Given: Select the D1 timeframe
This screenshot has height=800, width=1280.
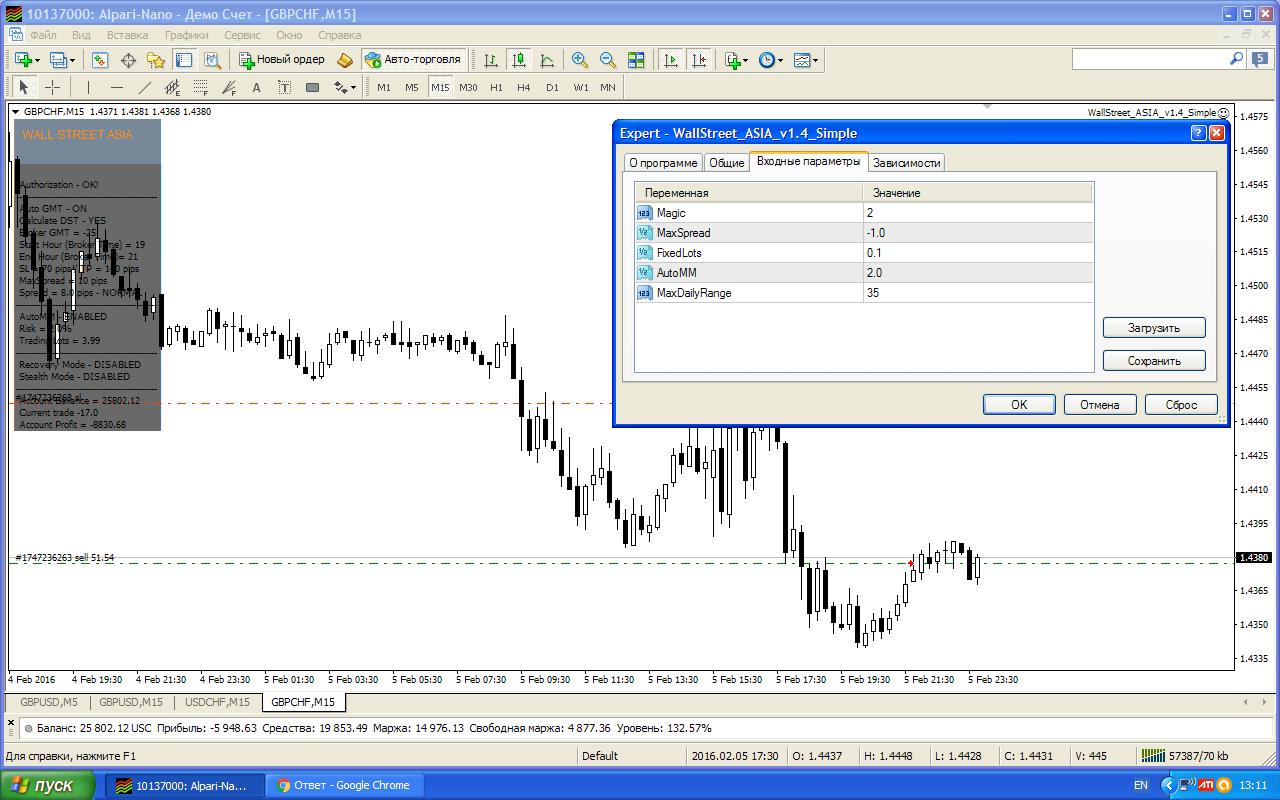Looking at the screenshot, I should click(552, 87).
